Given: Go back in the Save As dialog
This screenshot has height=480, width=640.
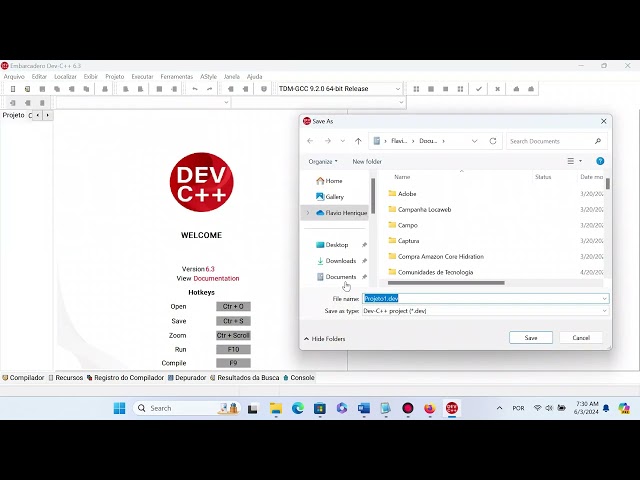Looking at the screenshot, I should (310, 141).
